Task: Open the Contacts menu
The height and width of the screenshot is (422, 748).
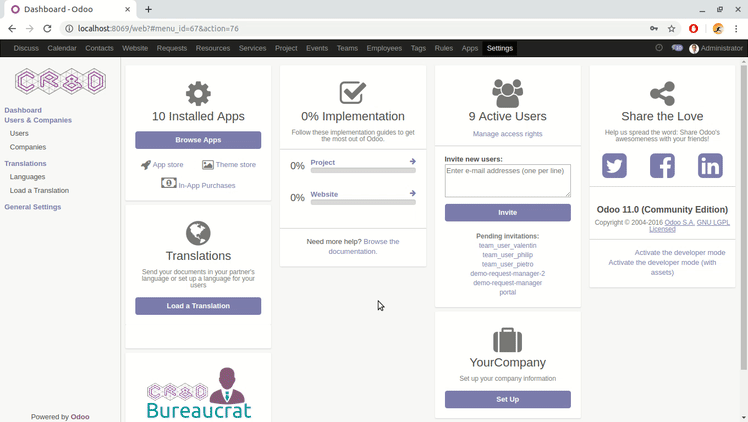Action: click(99, 48)
